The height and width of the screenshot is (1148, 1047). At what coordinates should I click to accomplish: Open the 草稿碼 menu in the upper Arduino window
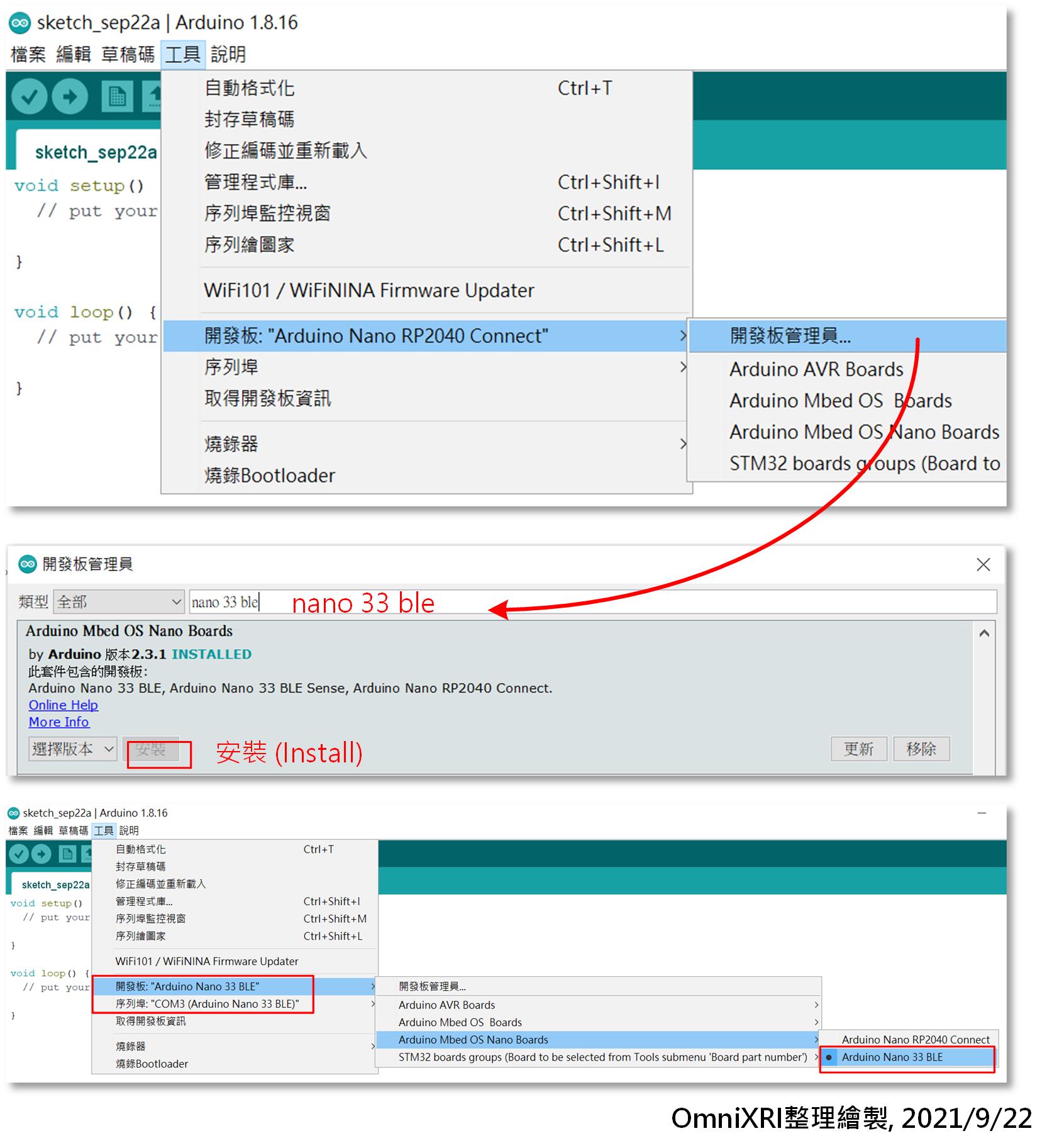(x=128, y=55)
